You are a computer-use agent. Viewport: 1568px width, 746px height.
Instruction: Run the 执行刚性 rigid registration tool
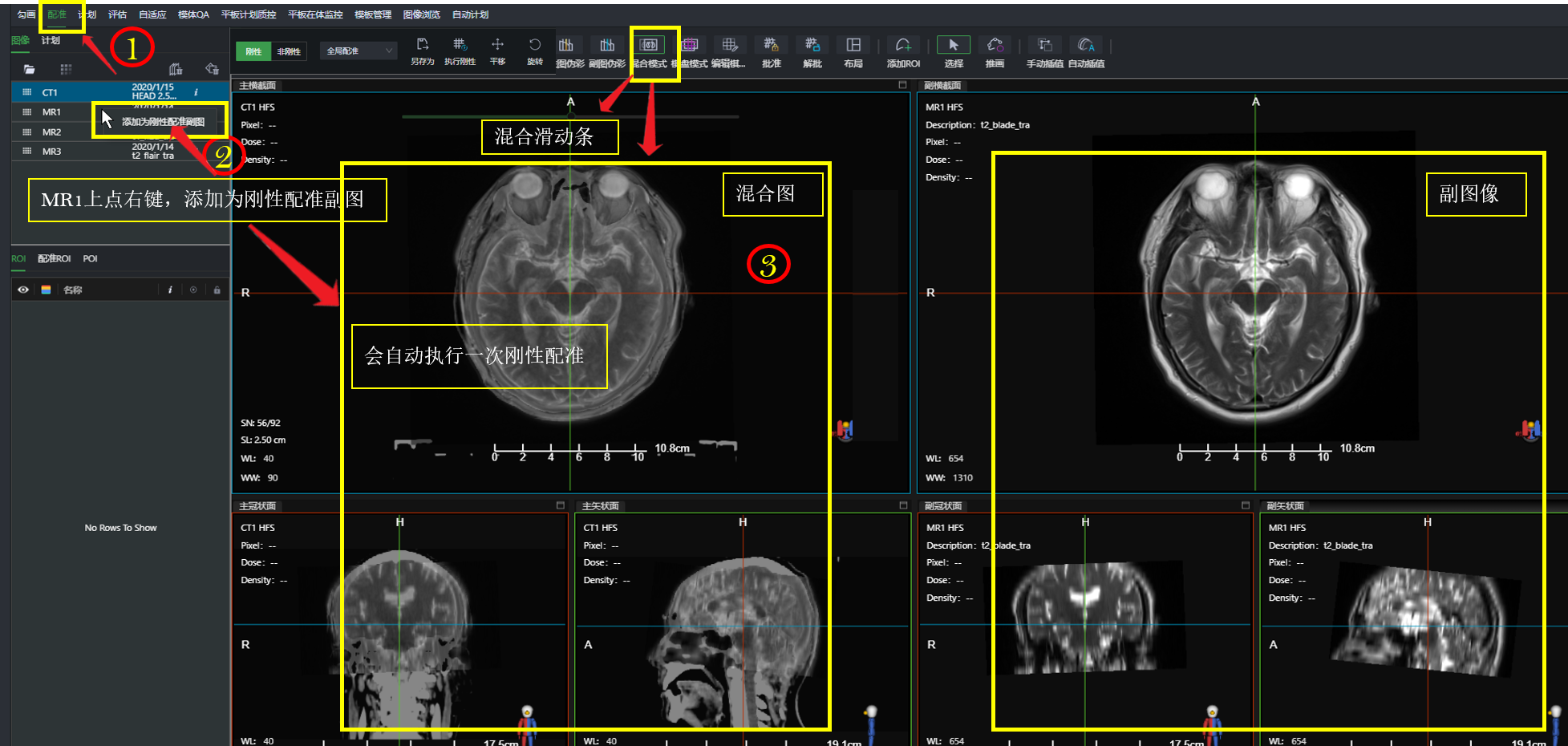coord(460,51)
